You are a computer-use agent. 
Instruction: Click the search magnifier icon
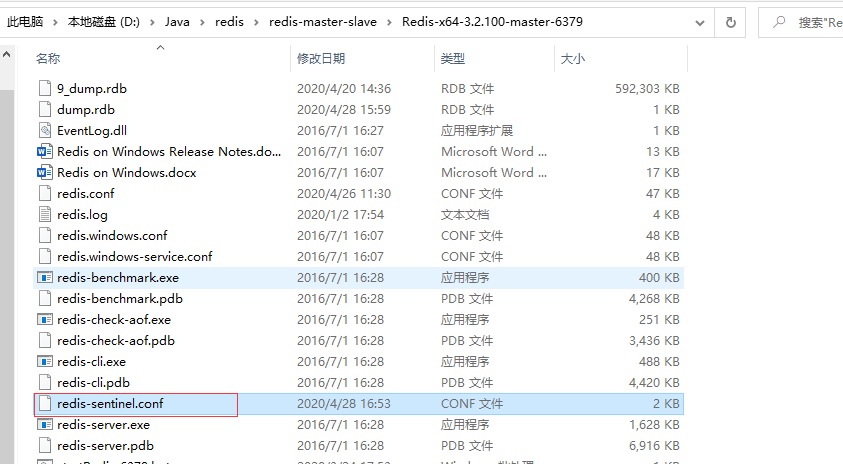778,22
